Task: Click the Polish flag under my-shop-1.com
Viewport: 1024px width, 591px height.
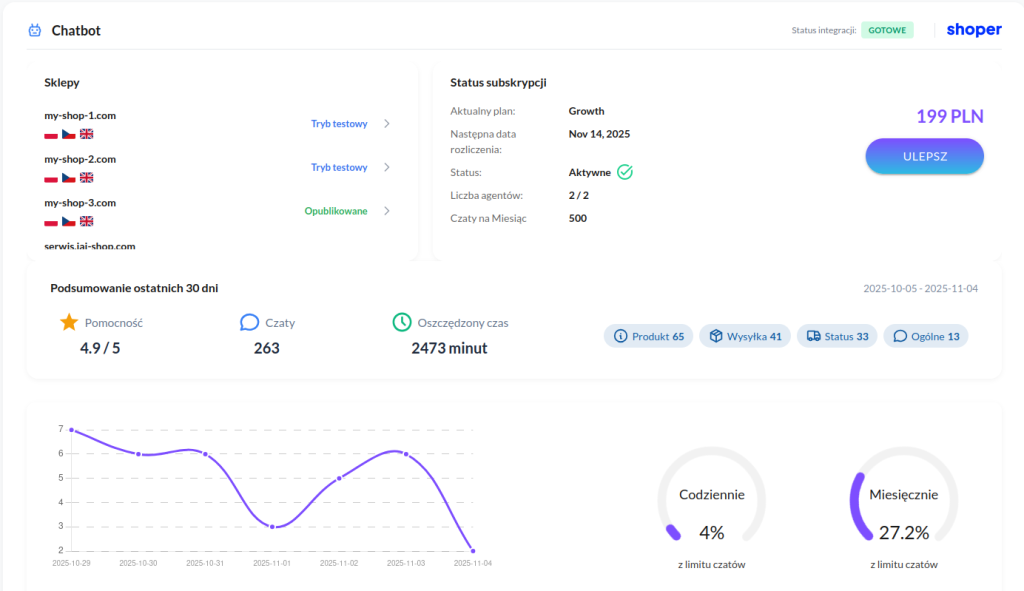Action: tap(51, 134)
